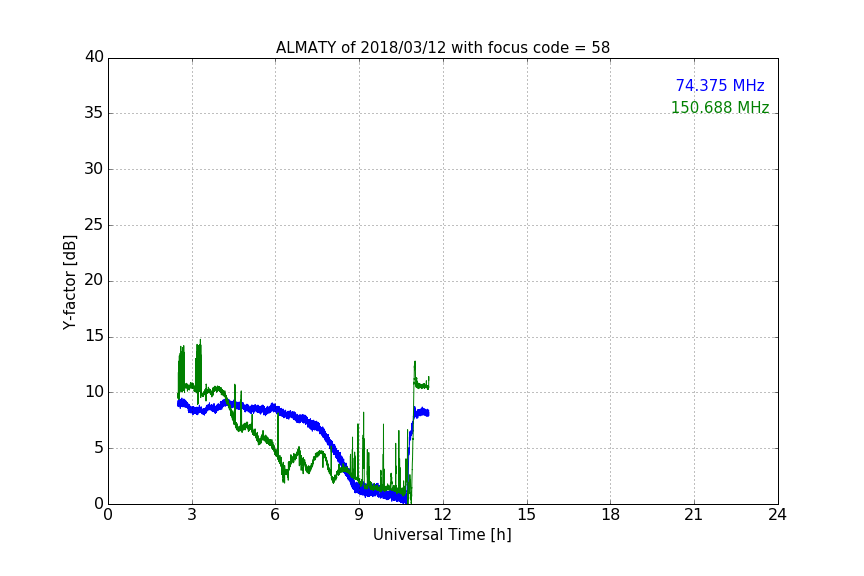Image resolution: width=864 pixels, height=576 pixels.
Task: Click the y-axis tick label '40'
Action: click(94, 57)
